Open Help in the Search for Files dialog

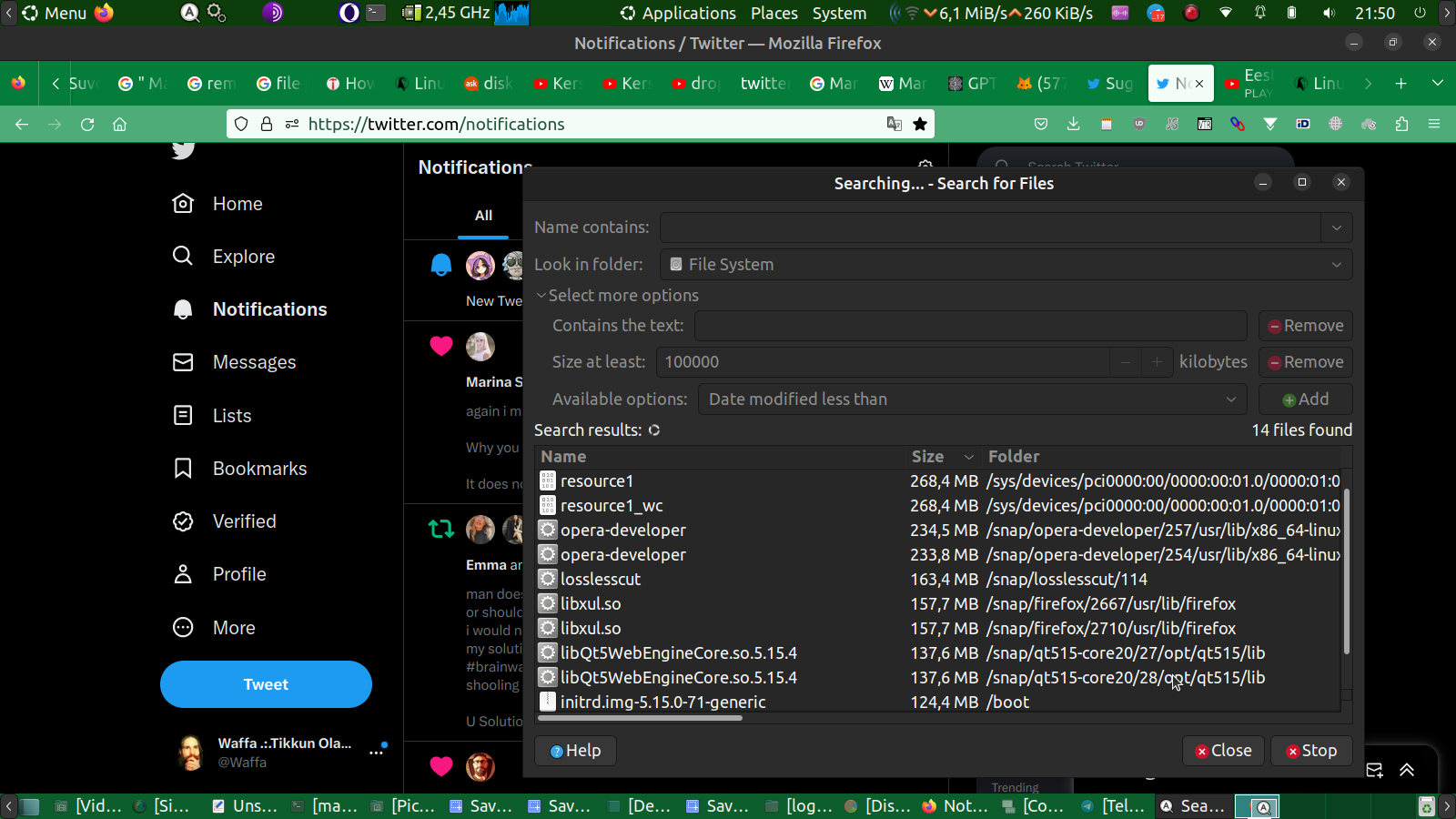point(575,751)
